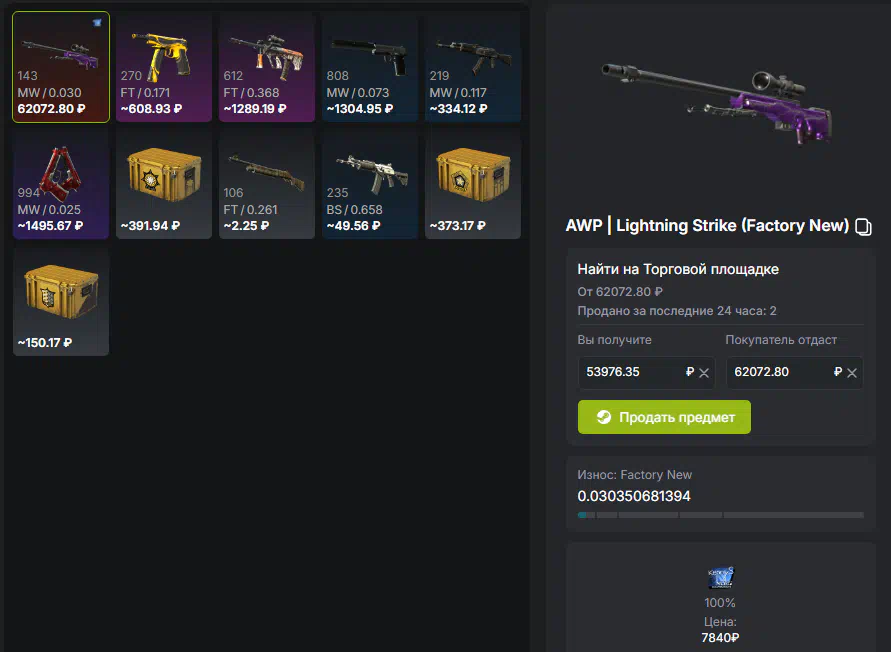Open Найти на Торговой площадке link

[678, 269]
